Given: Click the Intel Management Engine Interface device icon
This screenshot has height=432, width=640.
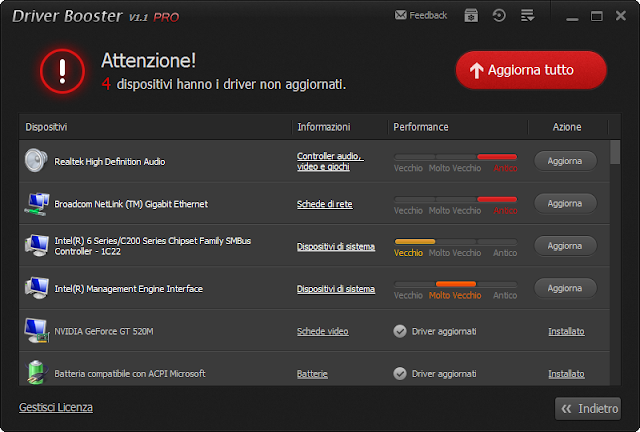Looking at the screenshot, I should click(x=37, y=289).
